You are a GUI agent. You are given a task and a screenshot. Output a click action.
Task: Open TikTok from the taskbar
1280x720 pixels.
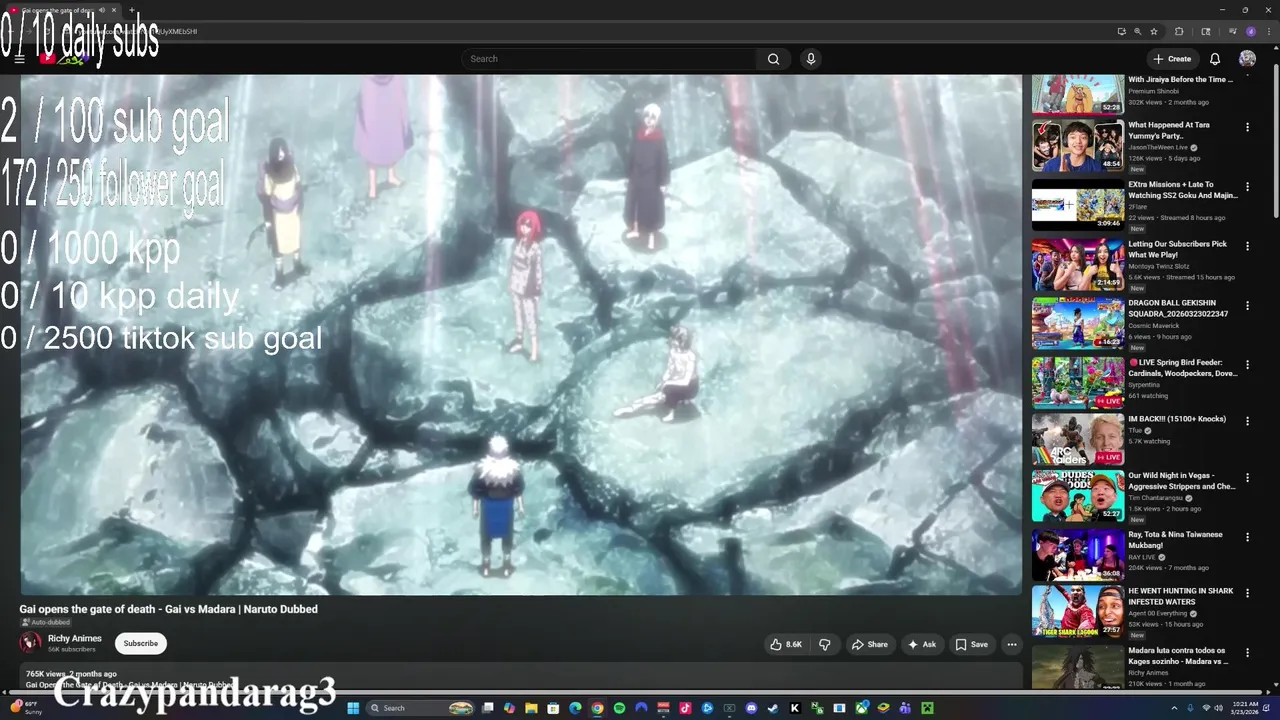pos(685,708)
